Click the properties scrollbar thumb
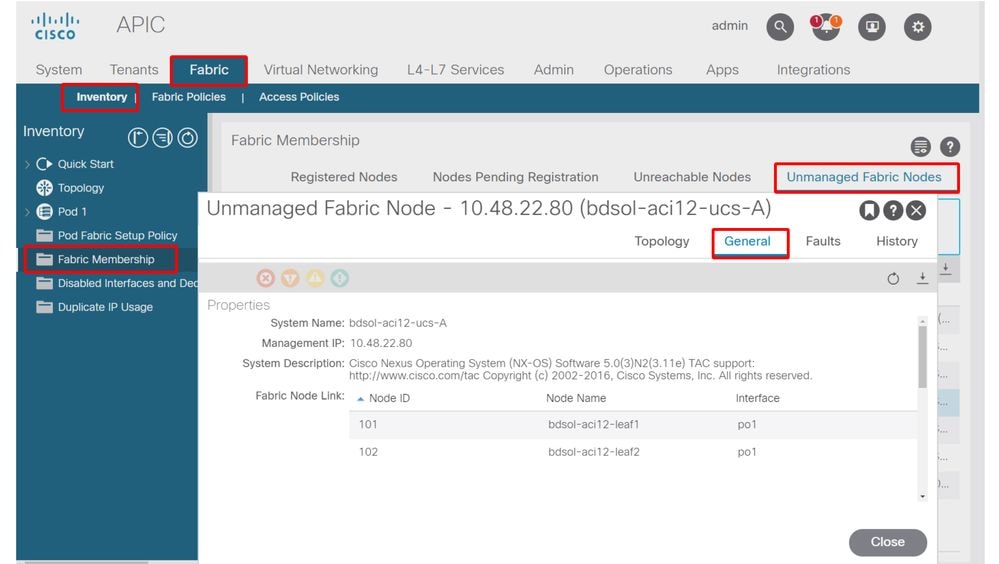This screenshot has height=564, width=999. coord(923,357)
